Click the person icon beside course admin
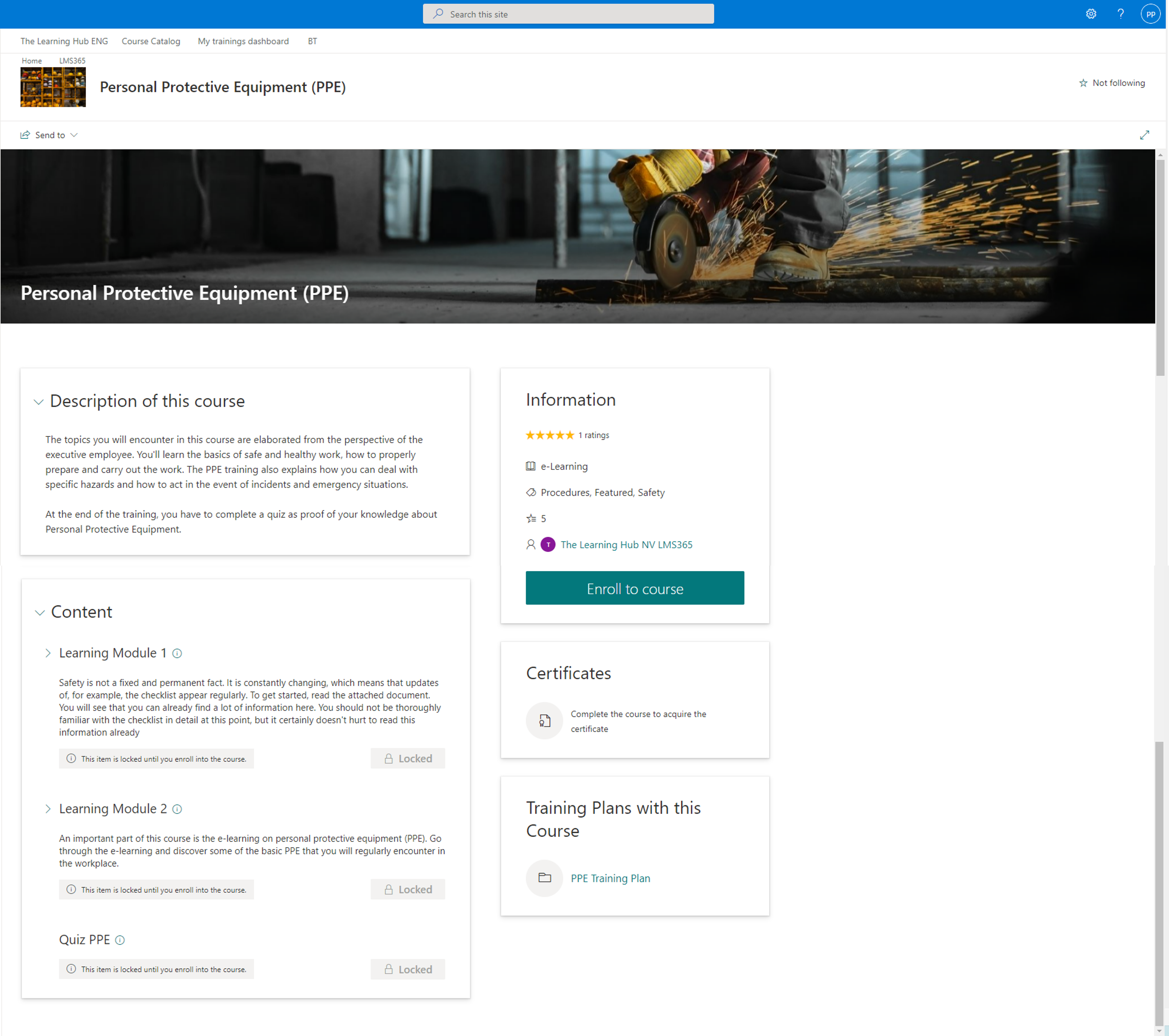 coord(531,545)
